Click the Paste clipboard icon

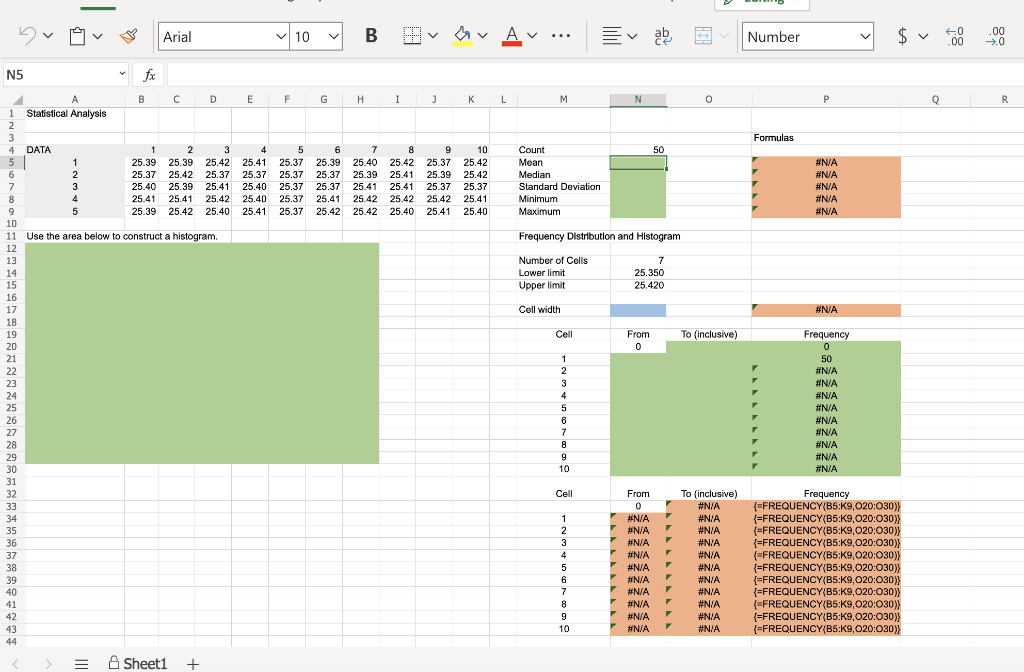[75, 37]
